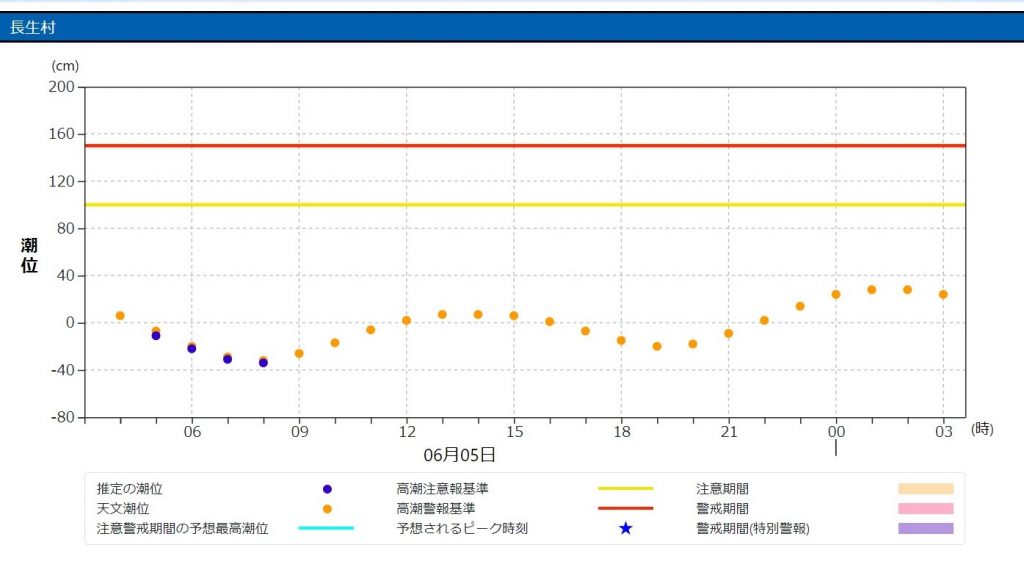Click the 注意警戒期間の予想最高潮位 legend label
The height and width of the screenshot is (567, 1024).
point(182,528)
